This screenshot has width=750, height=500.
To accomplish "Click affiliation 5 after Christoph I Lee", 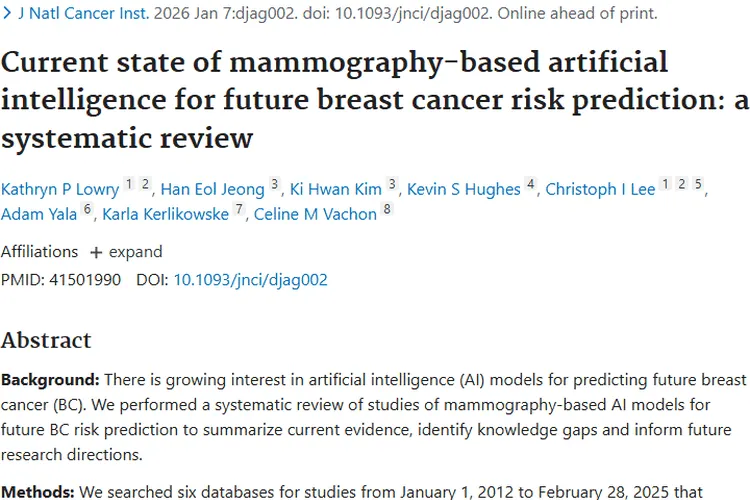I will [699, 186].
